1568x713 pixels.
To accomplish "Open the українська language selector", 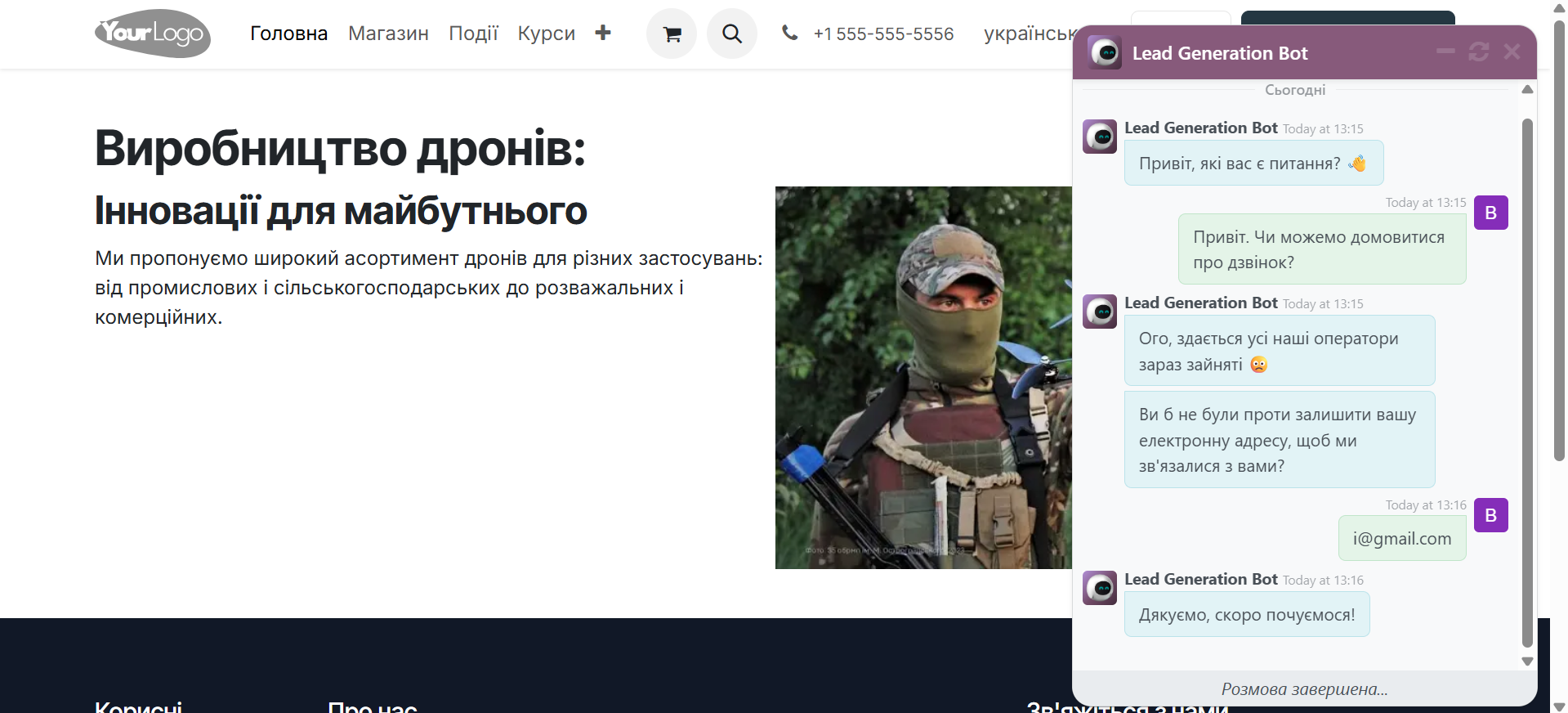I will (1028, 34).
